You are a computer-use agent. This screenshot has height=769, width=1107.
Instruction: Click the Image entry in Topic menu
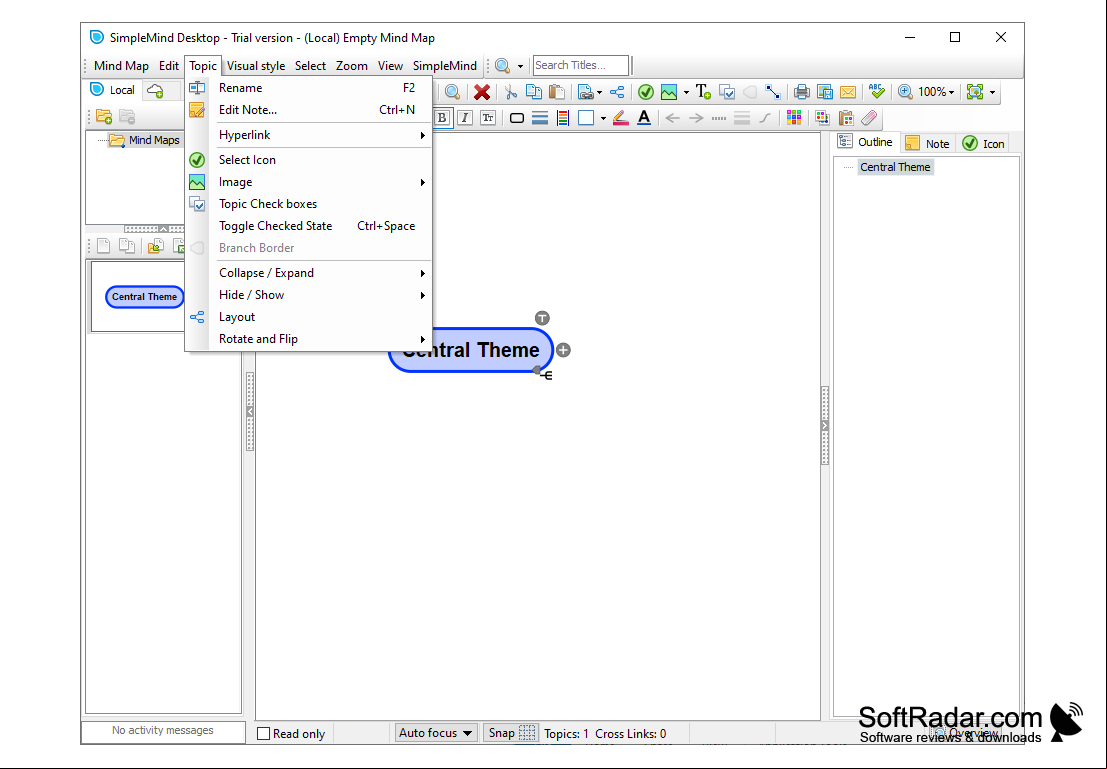coord(308,182)
